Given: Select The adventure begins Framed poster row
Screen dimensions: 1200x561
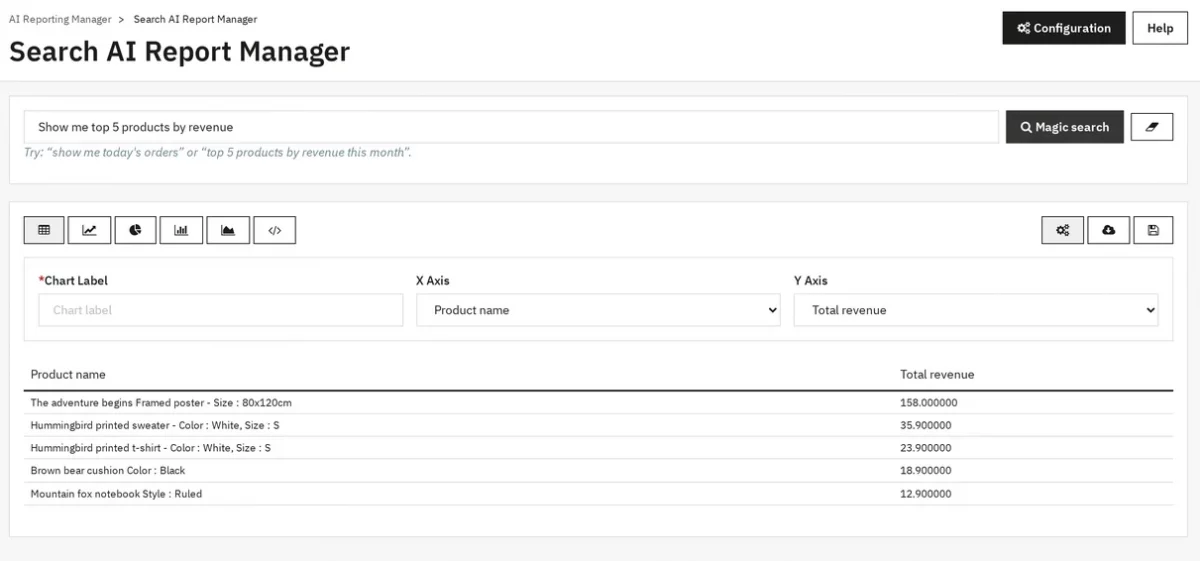Looking at the screenshot, I should 598,403.
